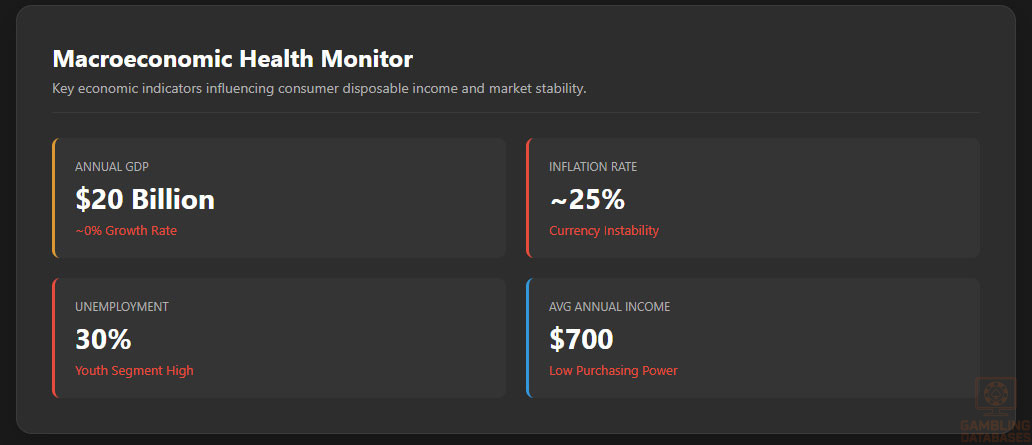This screenshot has width=1032, height=445.
Task: Click the Gambling Database watermark text
Action: [x=996, y=431]
